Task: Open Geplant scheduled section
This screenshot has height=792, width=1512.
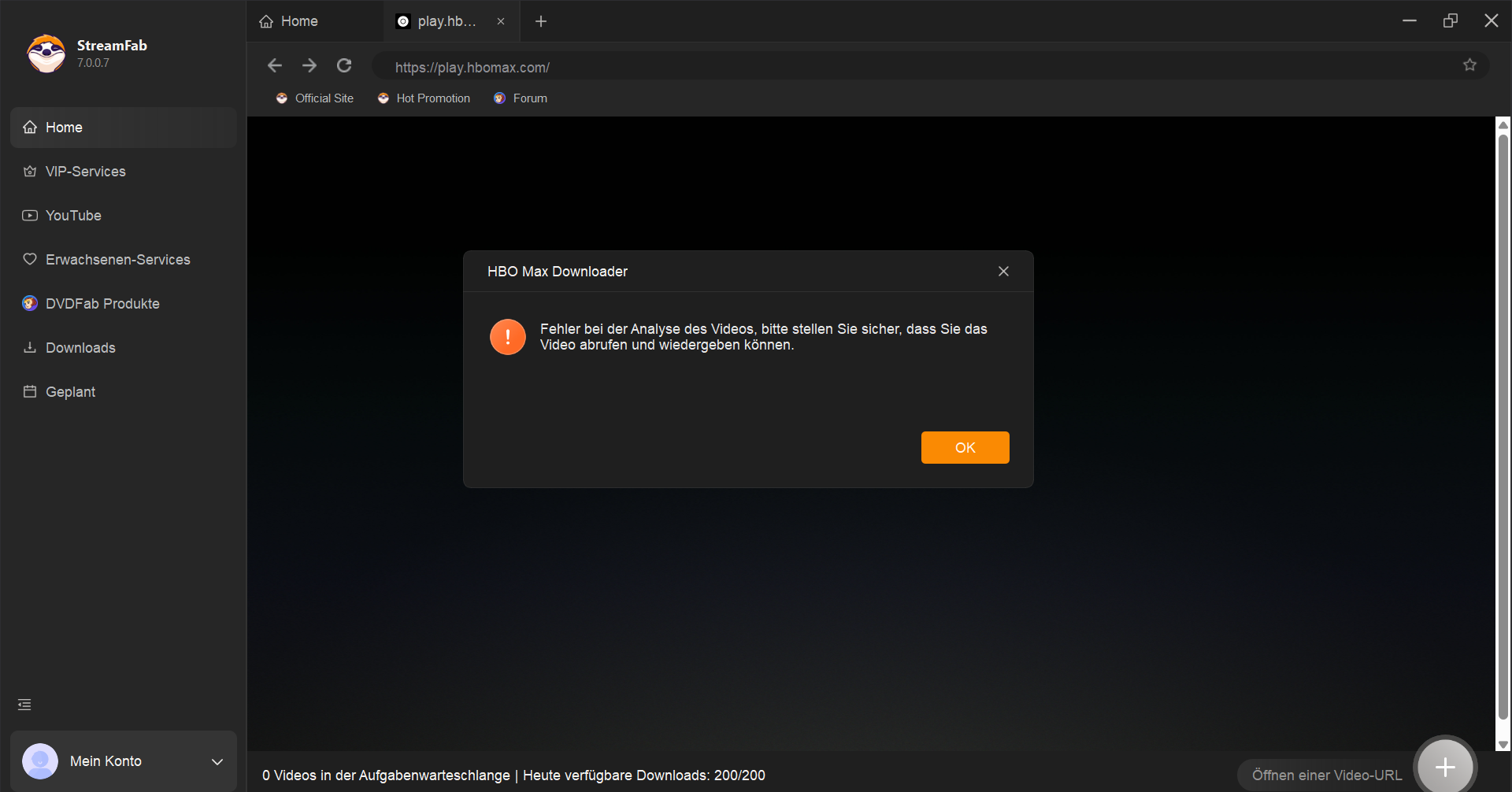Action: click(x=124, y=392)
